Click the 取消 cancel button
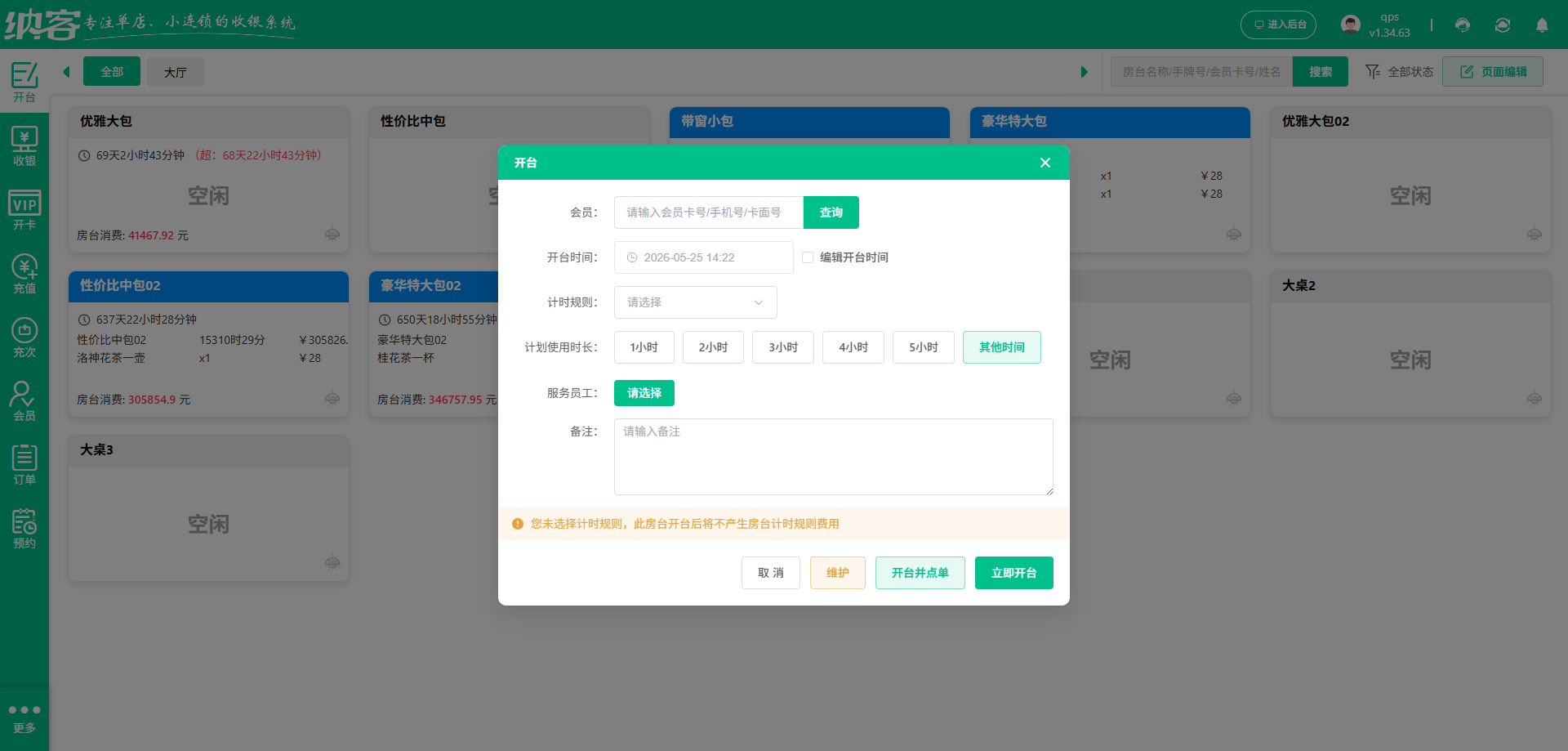 (771, 573)
